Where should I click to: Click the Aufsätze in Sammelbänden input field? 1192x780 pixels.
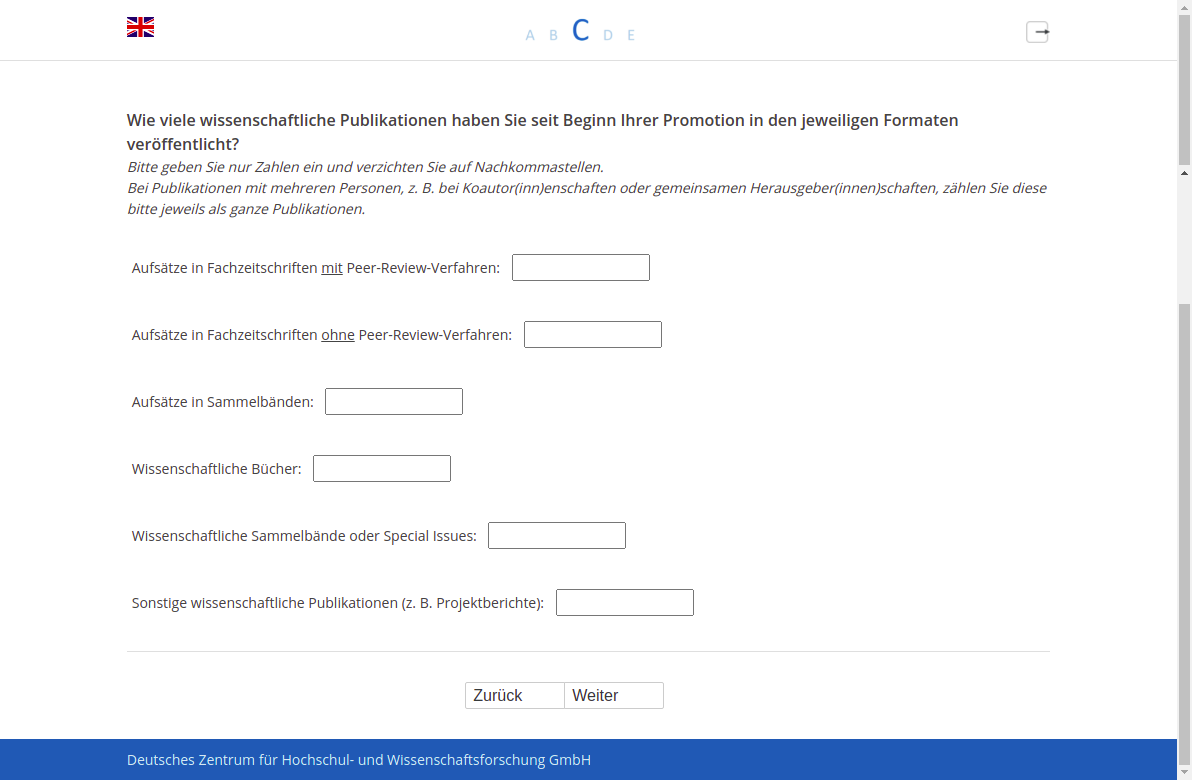tap(394, 401)
